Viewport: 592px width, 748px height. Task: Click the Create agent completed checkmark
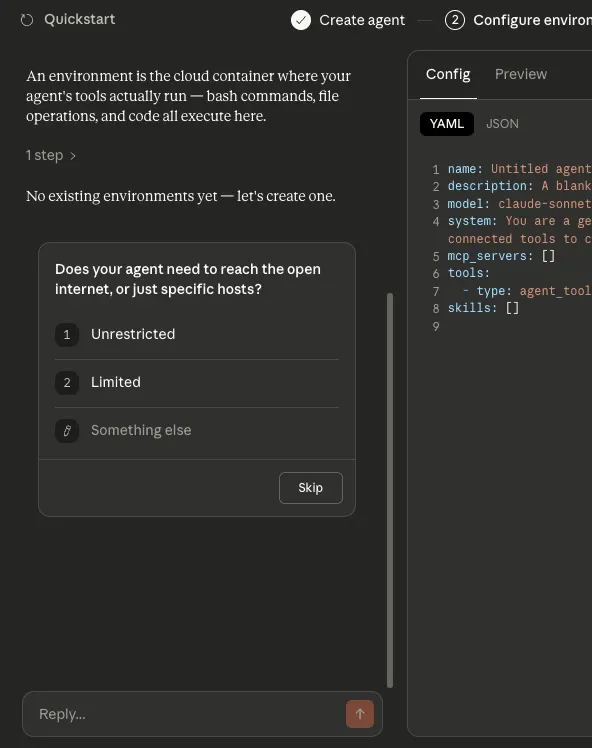(x=301, y=20)
